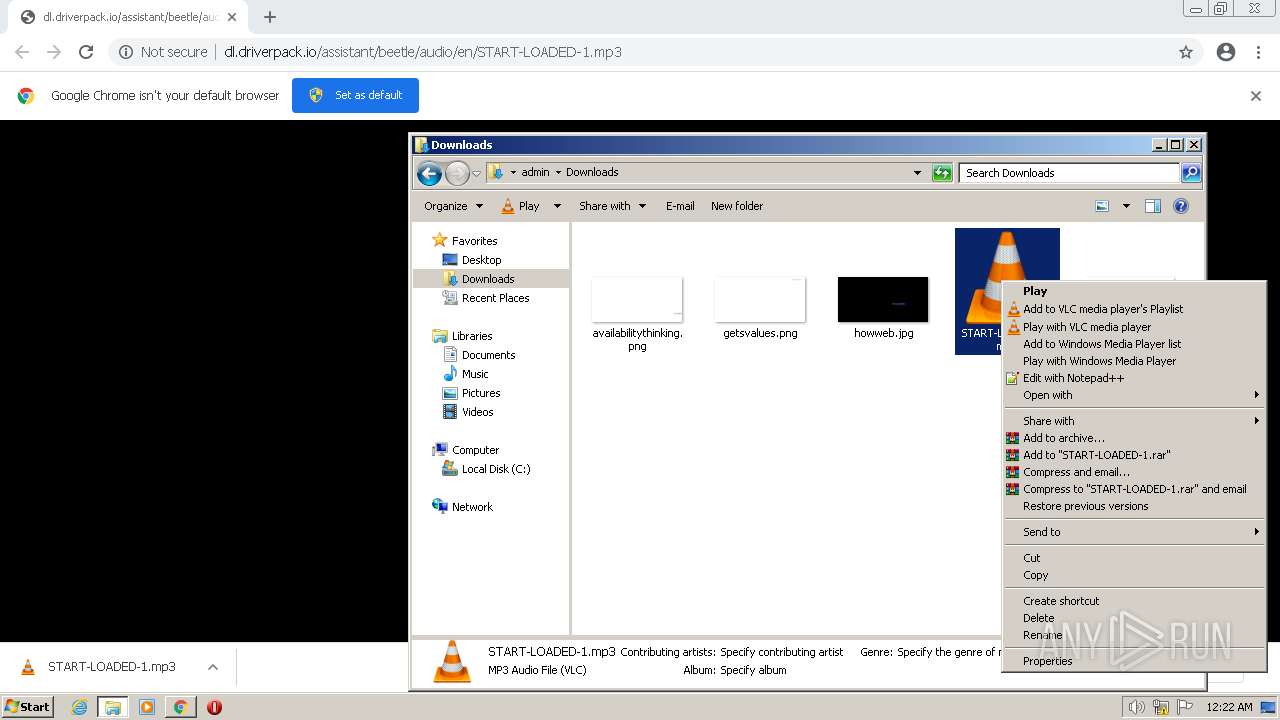Image resolution: width=1280 pixels, height=720 pixels.
Task: Open the Documents library
Action: coord(488,355)
